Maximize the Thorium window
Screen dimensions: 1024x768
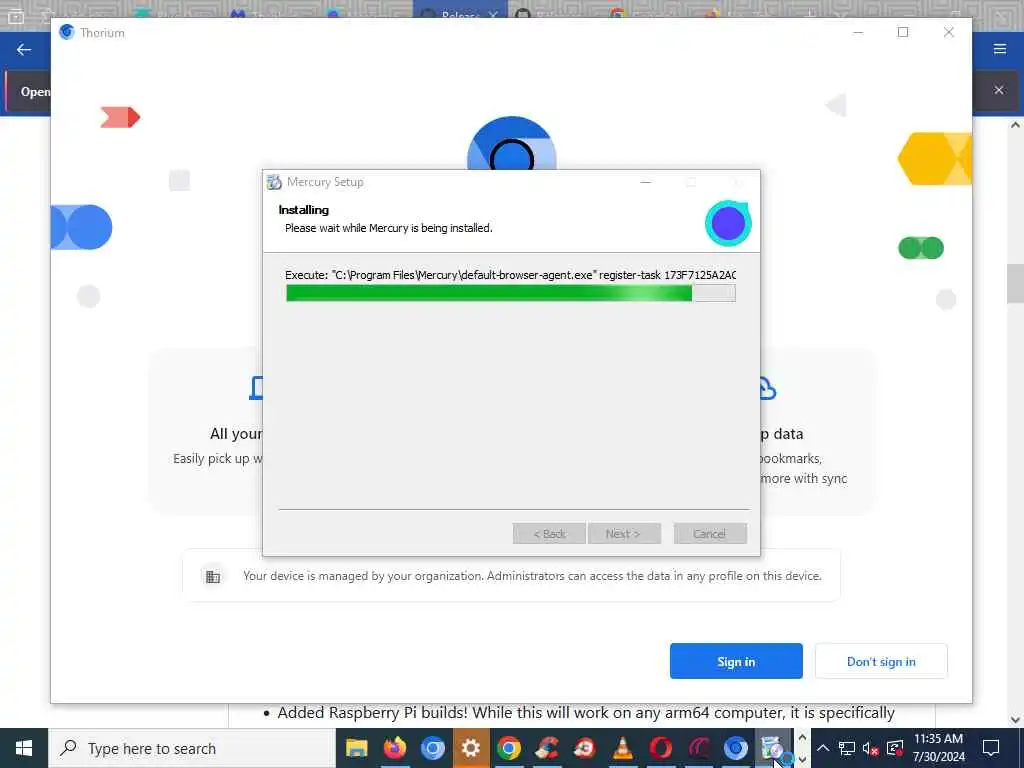pyautogui.click(x=903, y=32)
